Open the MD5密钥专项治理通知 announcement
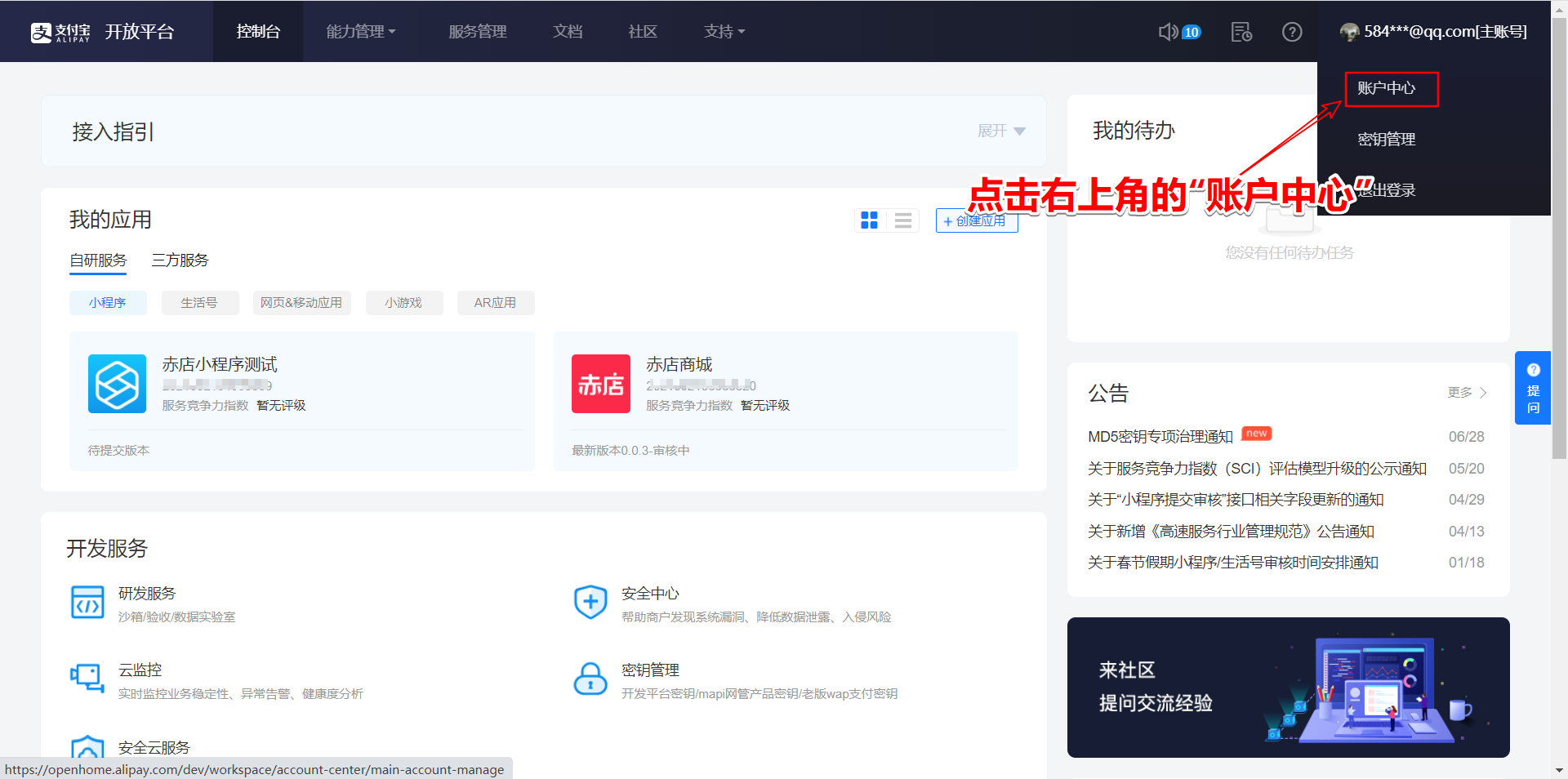Screen dimensions: 1568x779 coord(1160,437)
